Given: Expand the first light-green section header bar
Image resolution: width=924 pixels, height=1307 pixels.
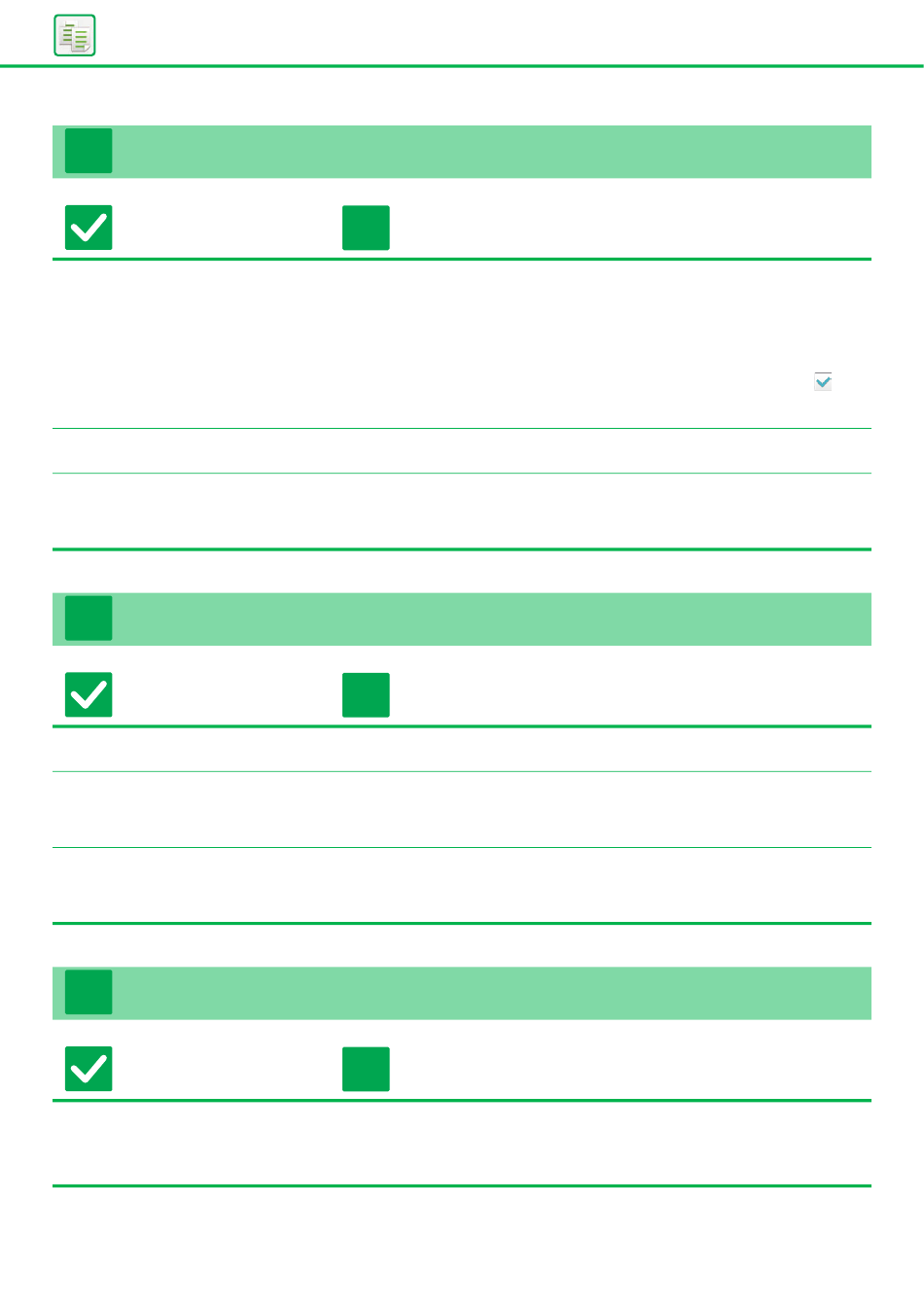Looking at the screenshot, I should coord(462,152).
